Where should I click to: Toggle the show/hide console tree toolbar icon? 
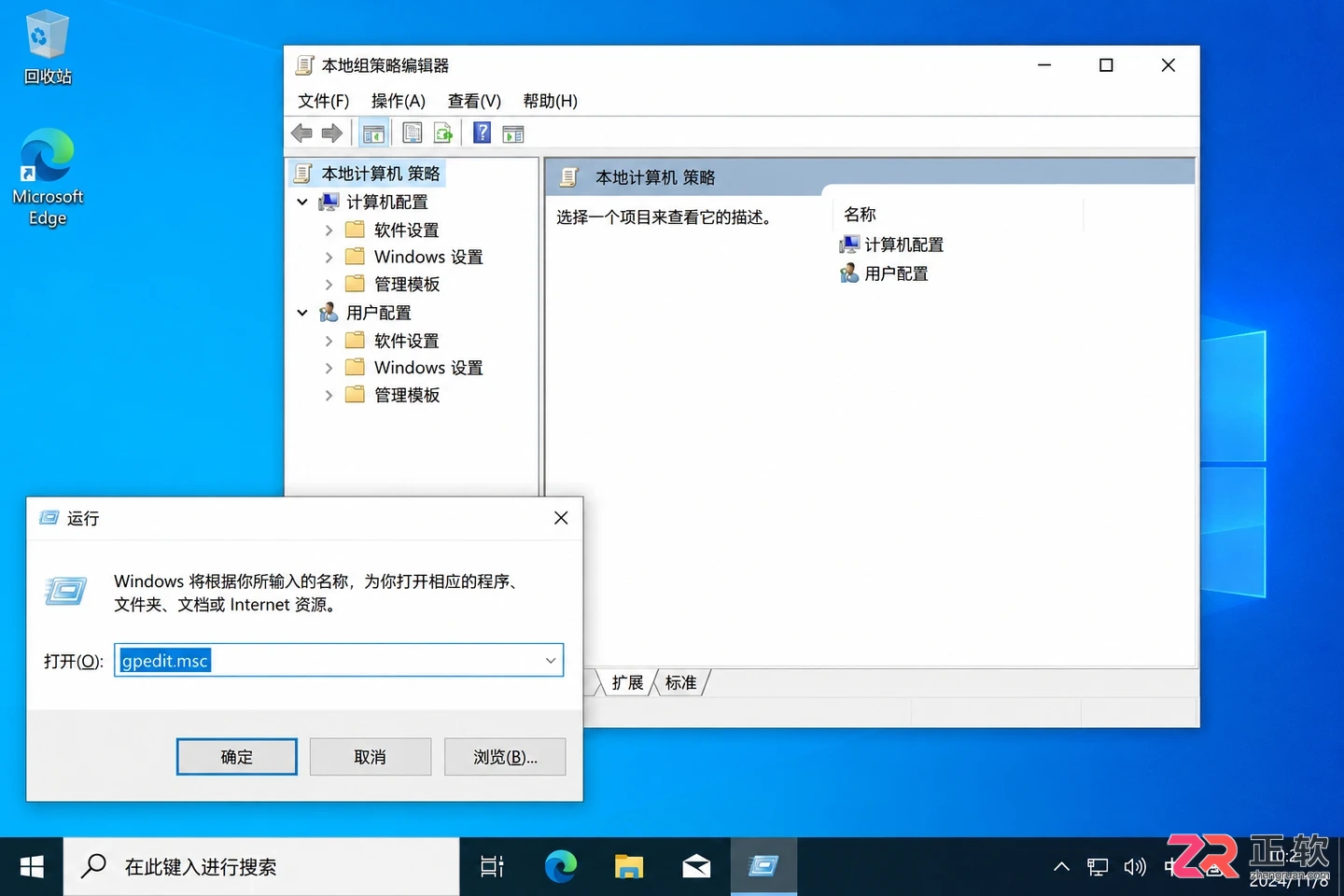[x=373, y=133]
